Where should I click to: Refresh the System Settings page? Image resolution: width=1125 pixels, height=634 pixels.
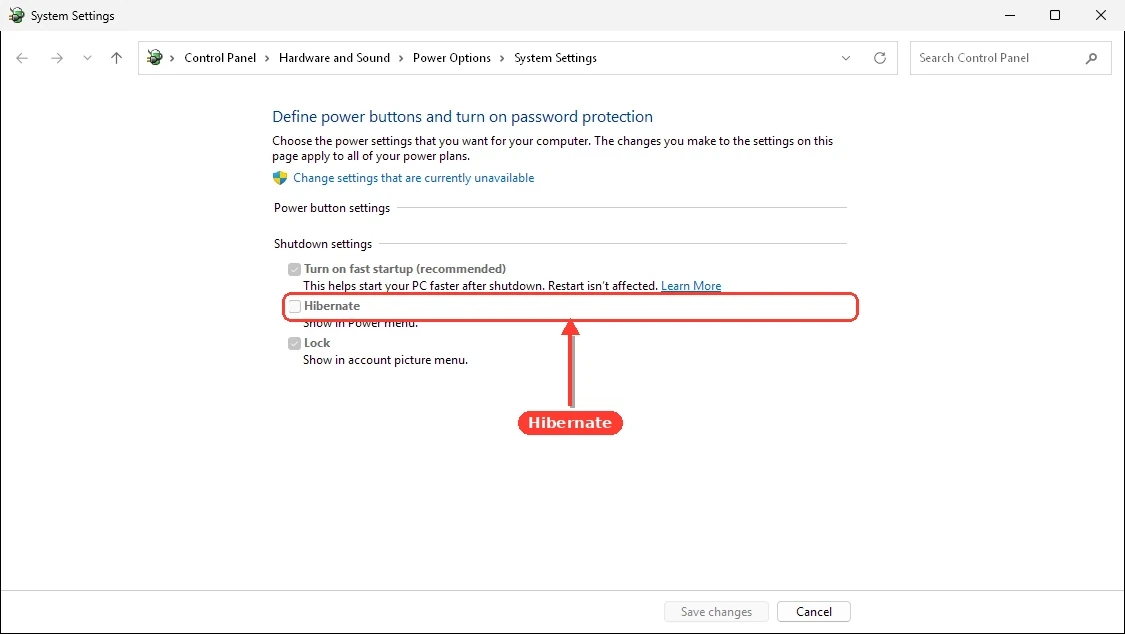click(x=880, y=58)
